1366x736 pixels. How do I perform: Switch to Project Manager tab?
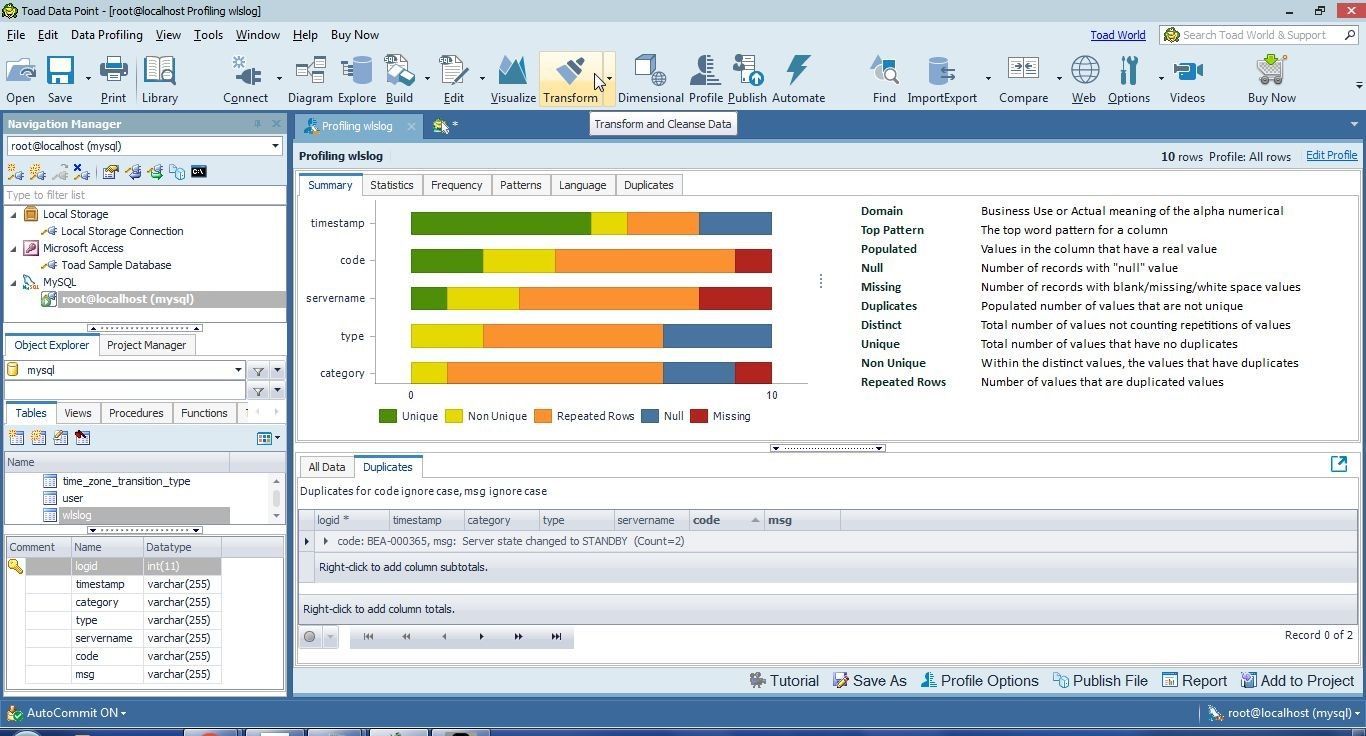point(146,345)
